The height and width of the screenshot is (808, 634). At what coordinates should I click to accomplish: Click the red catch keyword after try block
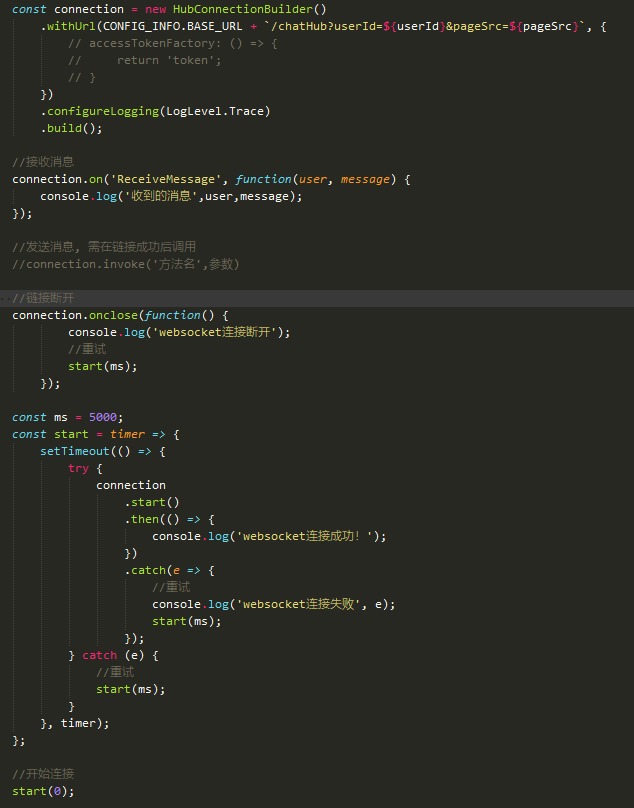tap(99, 655)
